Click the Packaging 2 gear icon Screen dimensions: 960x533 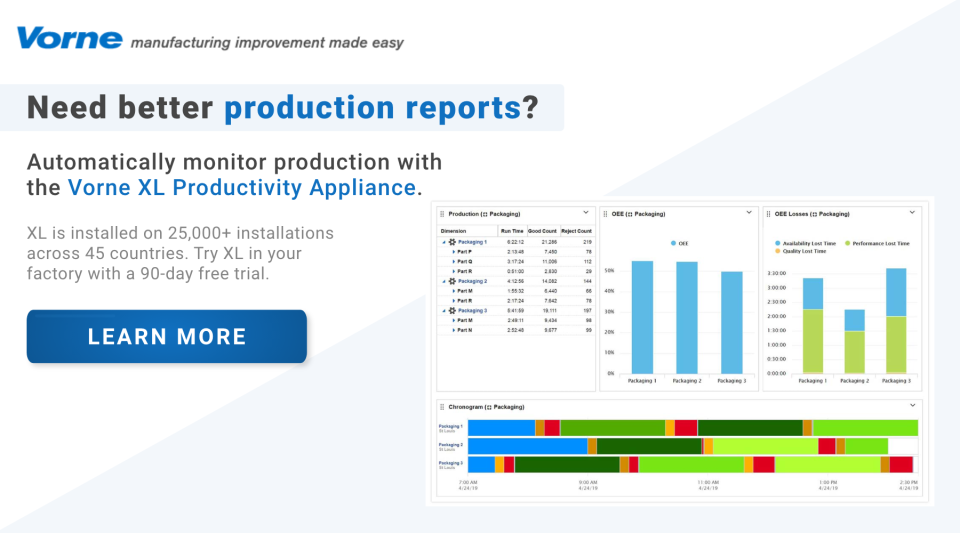point(452,281)
